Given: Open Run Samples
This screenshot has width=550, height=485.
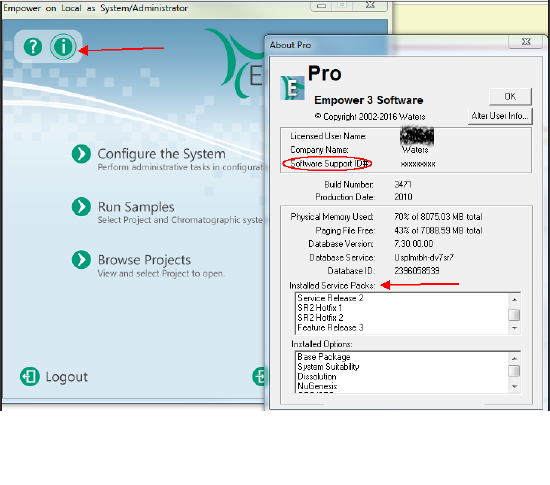Looking at the screenshot, I should 136,207.
